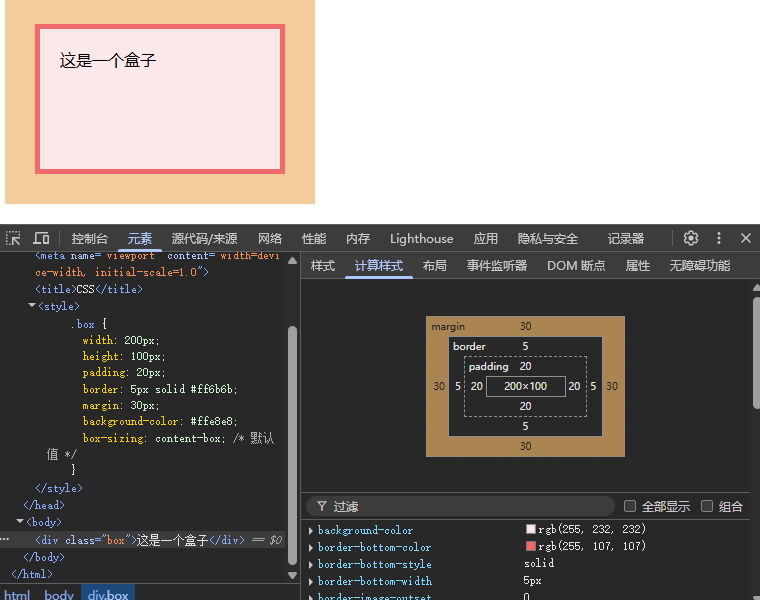Check the 组合 checkbox
The image size is (760, 600).
coord(707,506)
